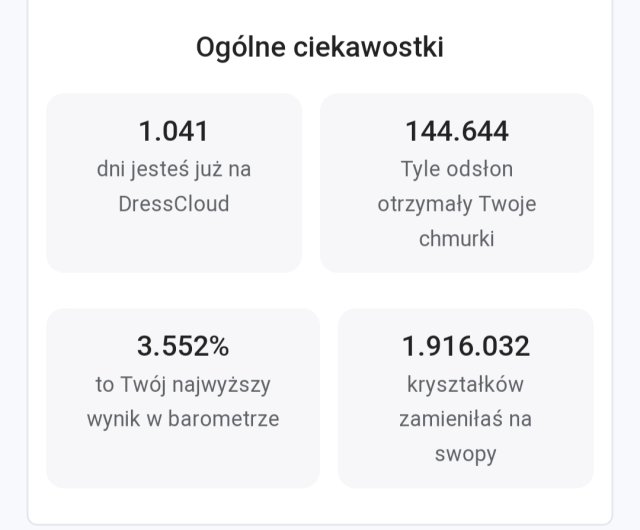Select the 3.552% barometer value

[x=183, y=346]
